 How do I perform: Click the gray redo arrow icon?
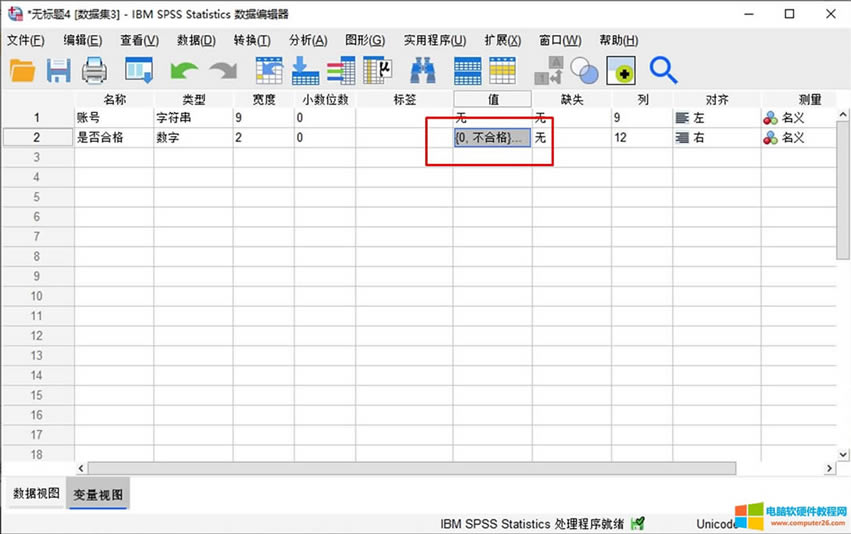(x=224, y=71)
